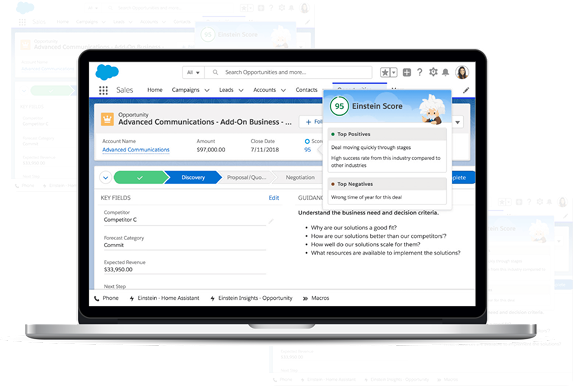Viewport: 574px width, 386px height.
Task: Expand the Campaigns tab chevron
Action: click(x=207, y=90)
